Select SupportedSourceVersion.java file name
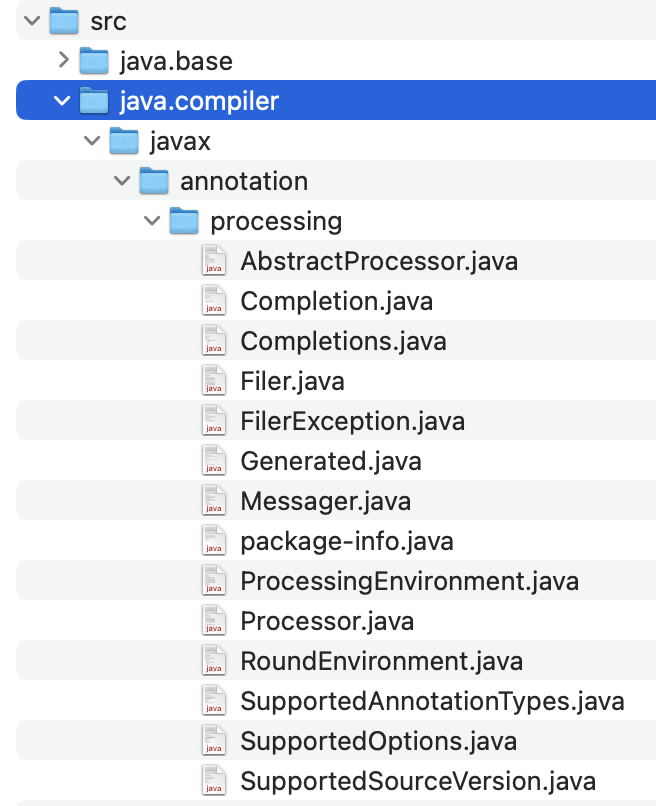 coord(418,781)
